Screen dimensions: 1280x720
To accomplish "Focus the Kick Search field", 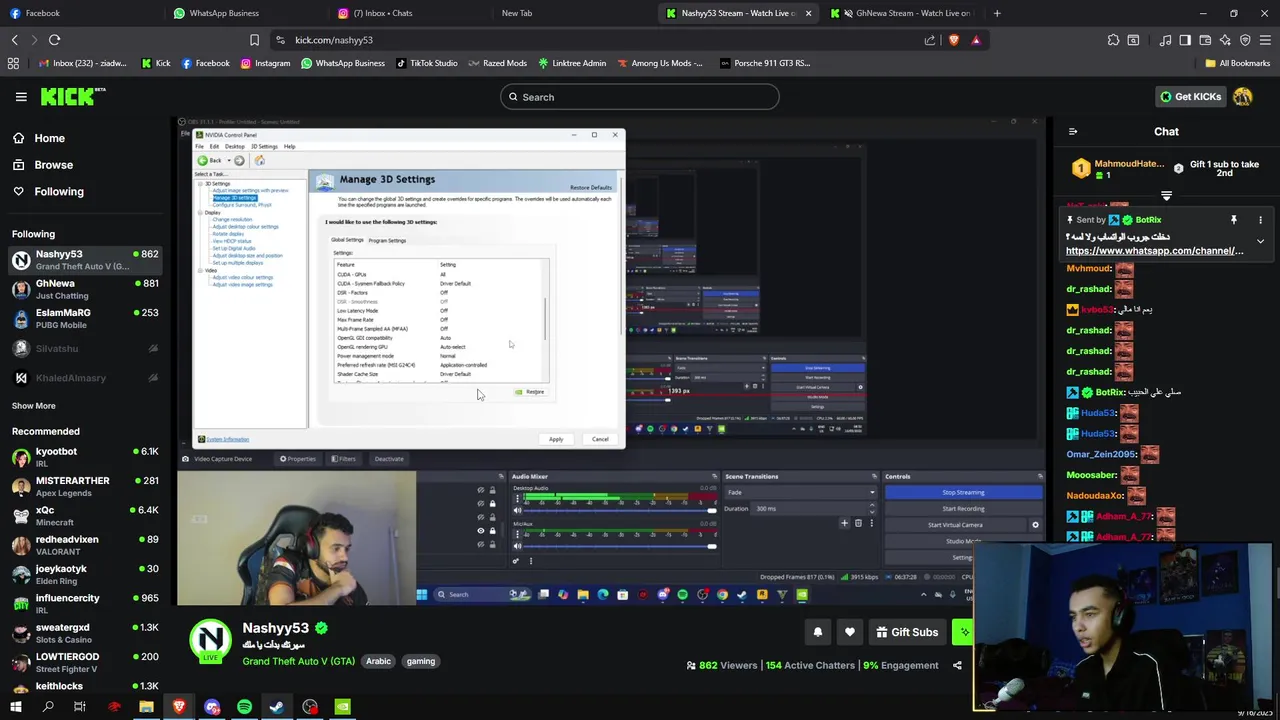I will pos(640,97).
